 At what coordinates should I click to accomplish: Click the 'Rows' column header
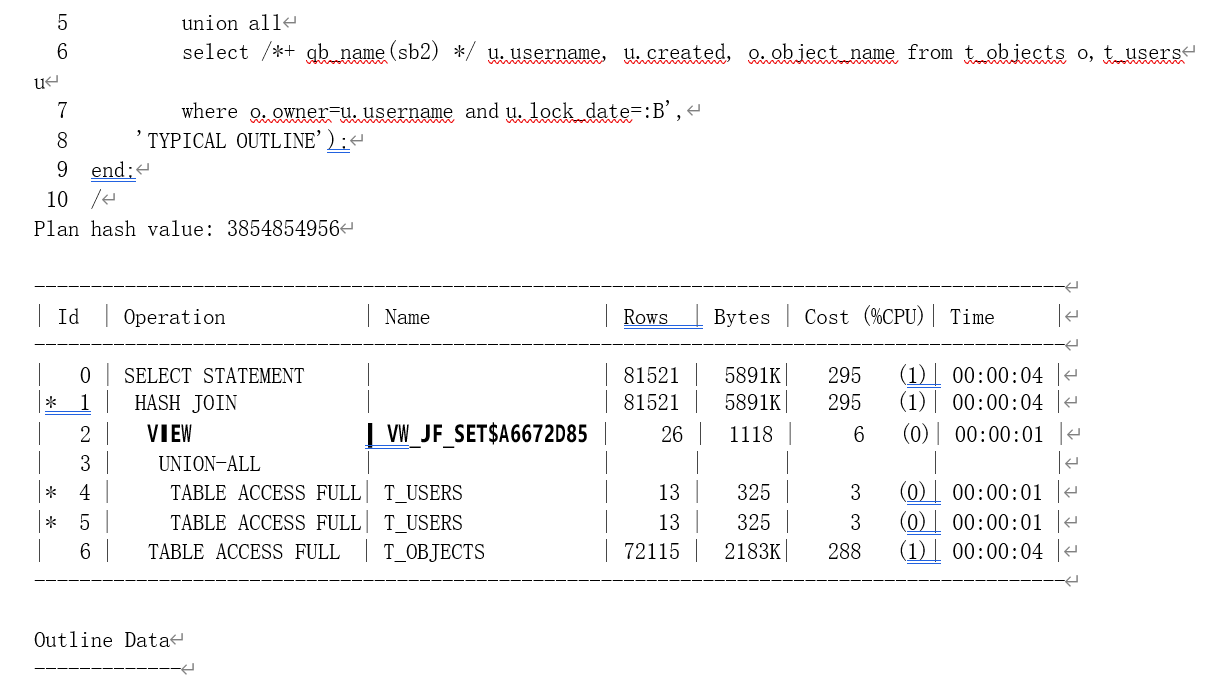[x=646, y=317]
